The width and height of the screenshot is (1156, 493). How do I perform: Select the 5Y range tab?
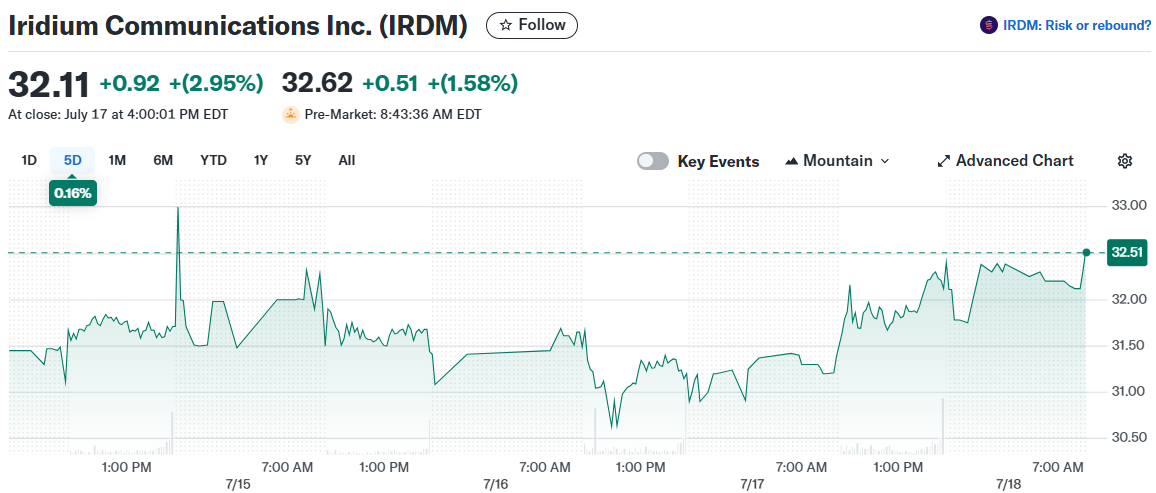(303, 160)
